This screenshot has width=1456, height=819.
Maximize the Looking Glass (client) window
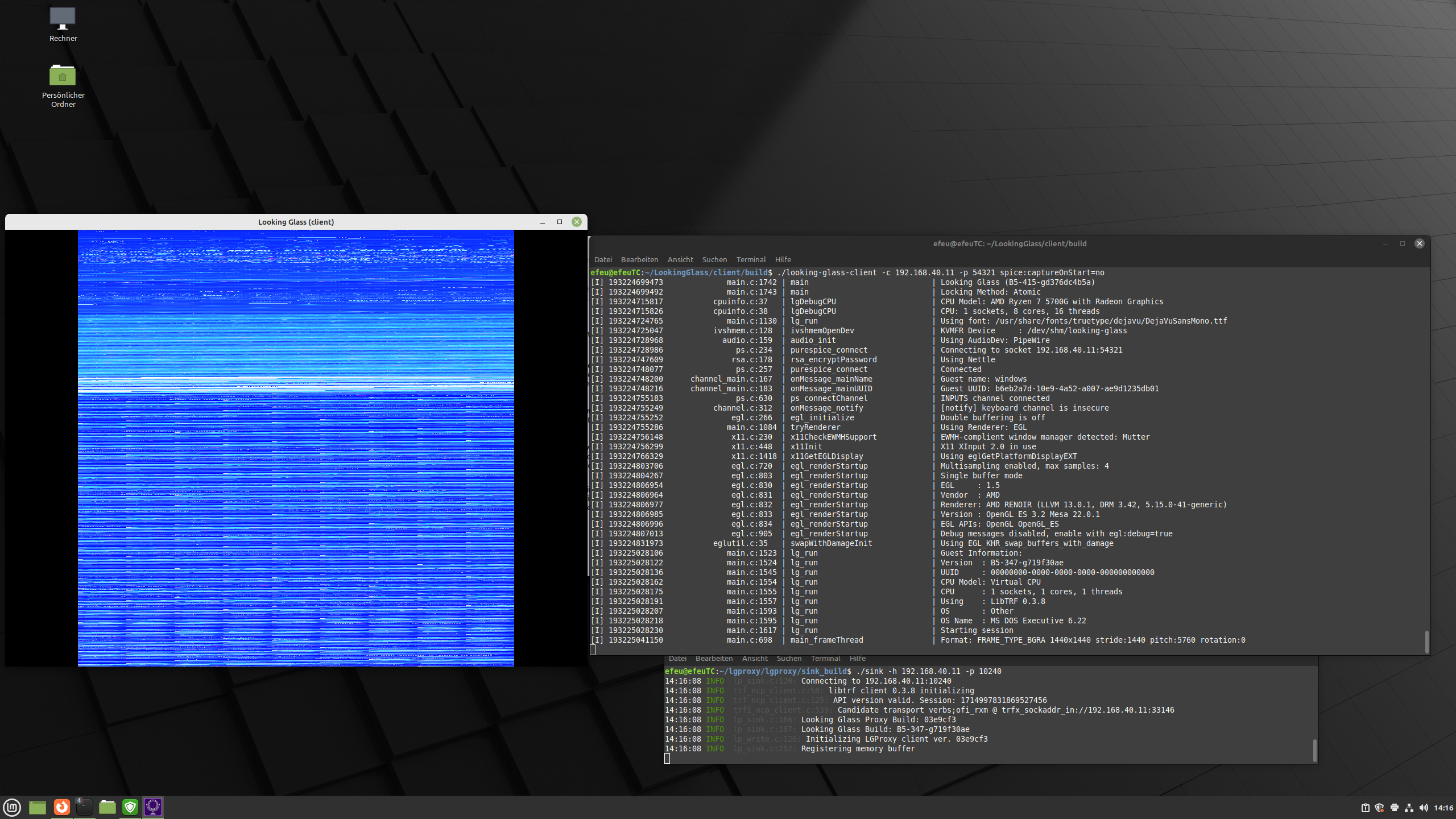coord(560,222)
